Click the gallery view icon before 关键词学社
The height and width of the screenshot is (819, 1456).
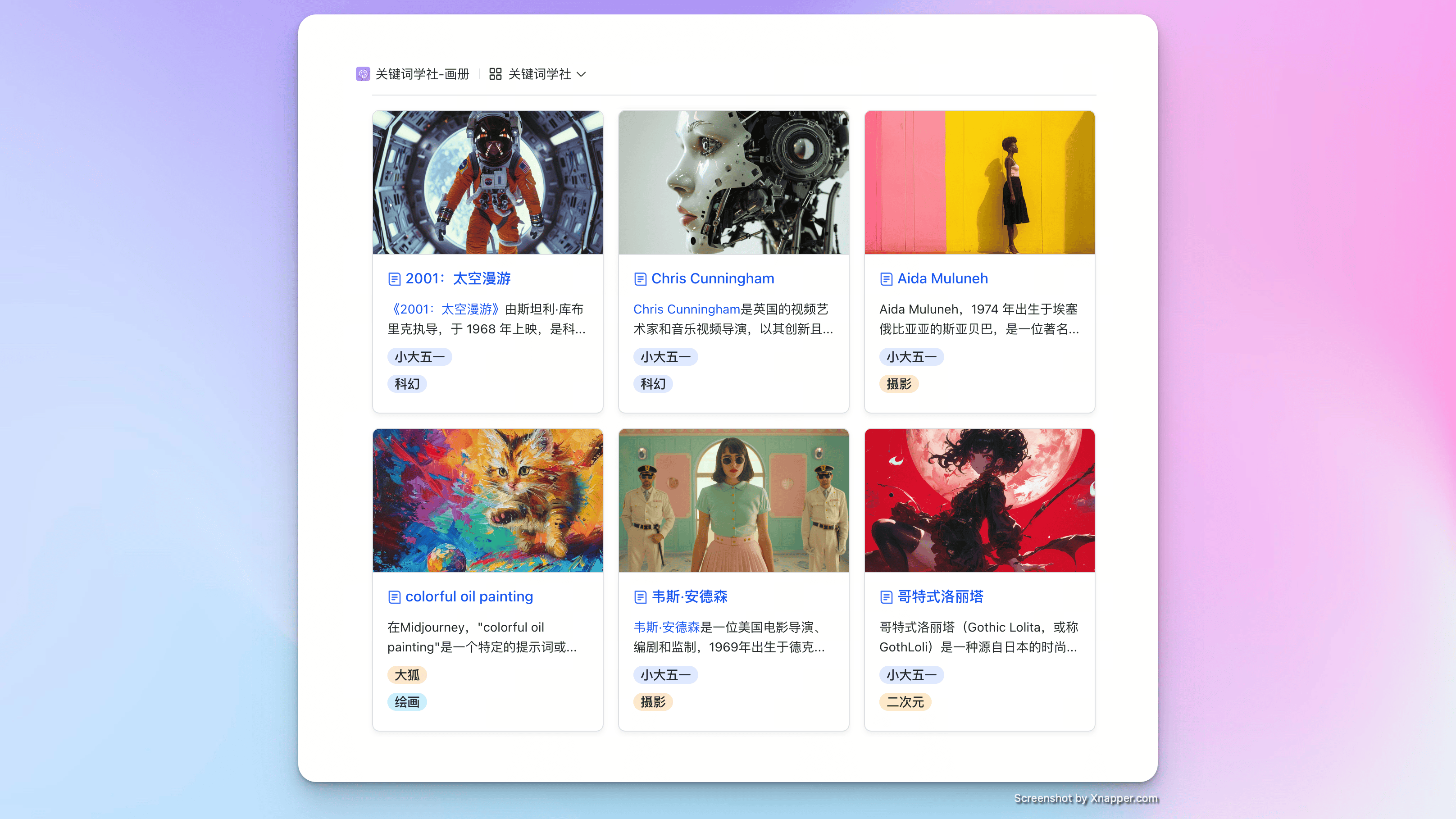(x=495, y=74)
